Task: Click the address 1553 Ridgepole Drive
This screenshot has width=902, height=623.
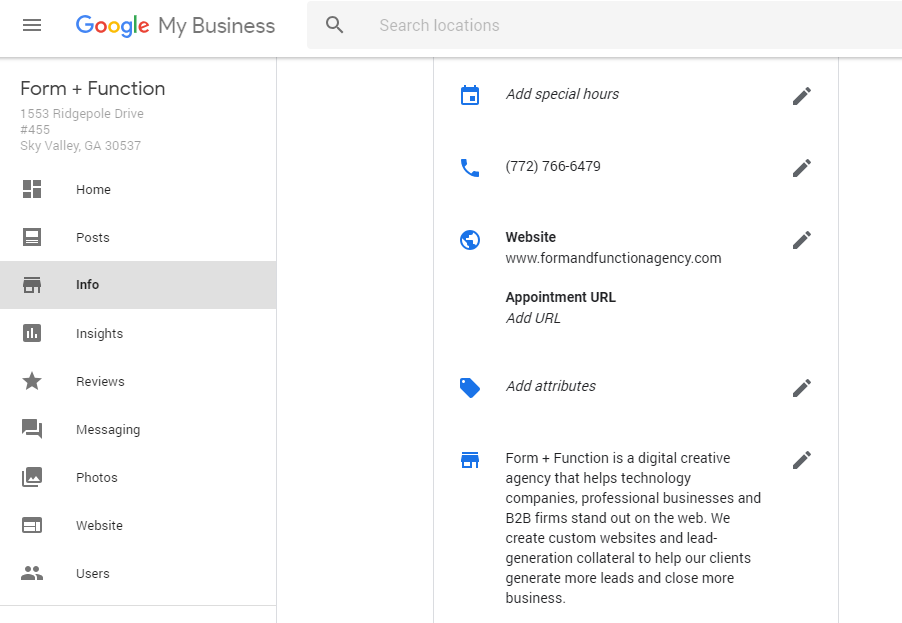Action: click(x=82, y=114)
